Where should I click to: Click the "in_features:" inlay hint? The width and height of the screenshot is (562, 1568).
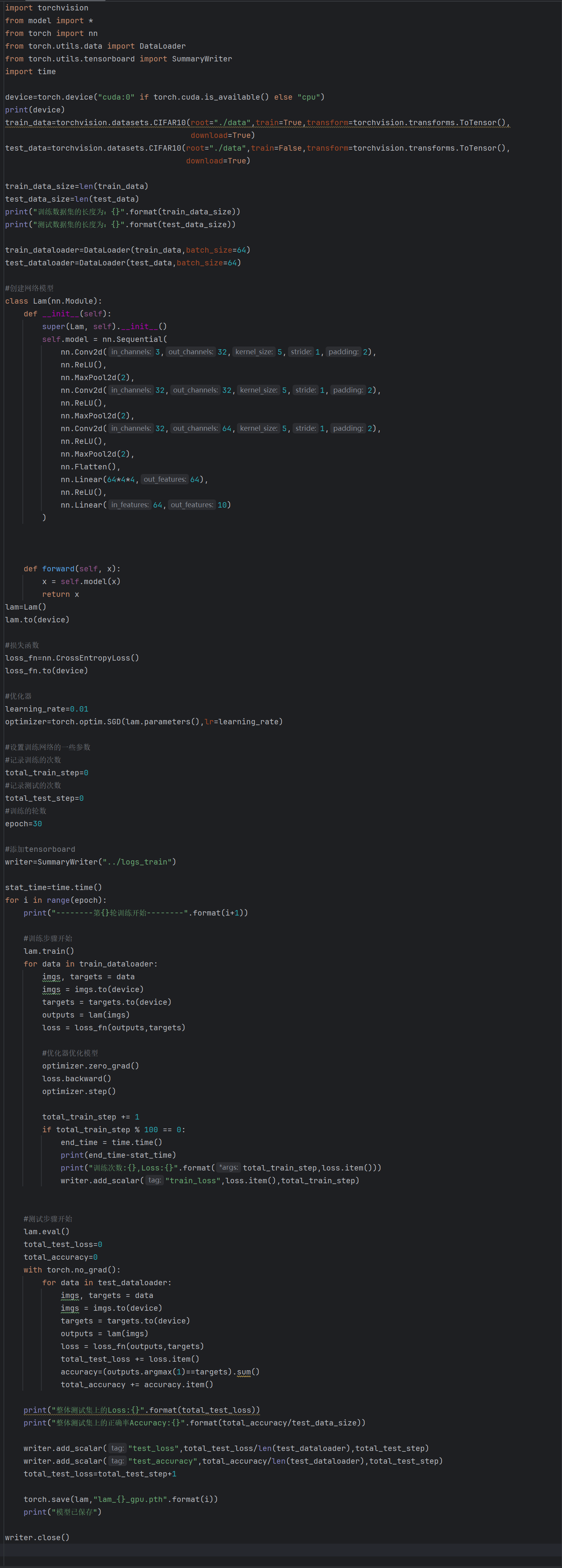[130, 505]
